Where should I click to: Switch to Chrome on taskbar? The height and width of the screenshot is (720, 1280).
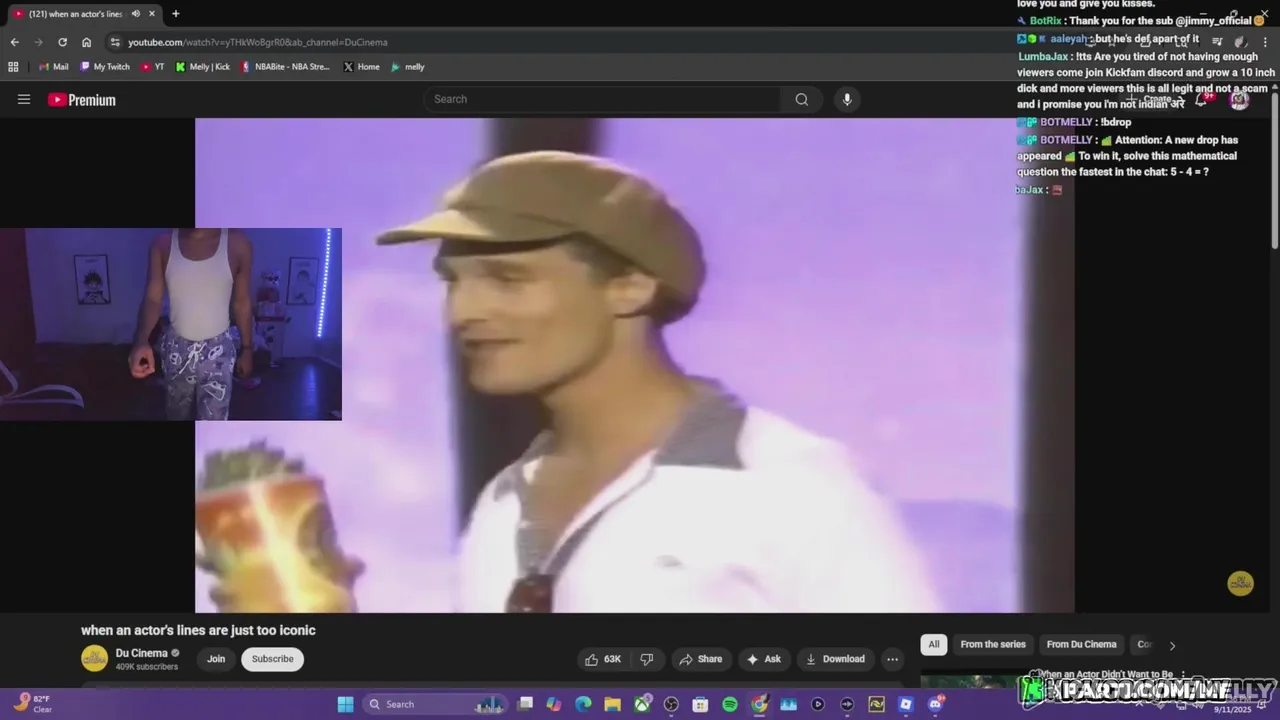click(x=759, y=704)
